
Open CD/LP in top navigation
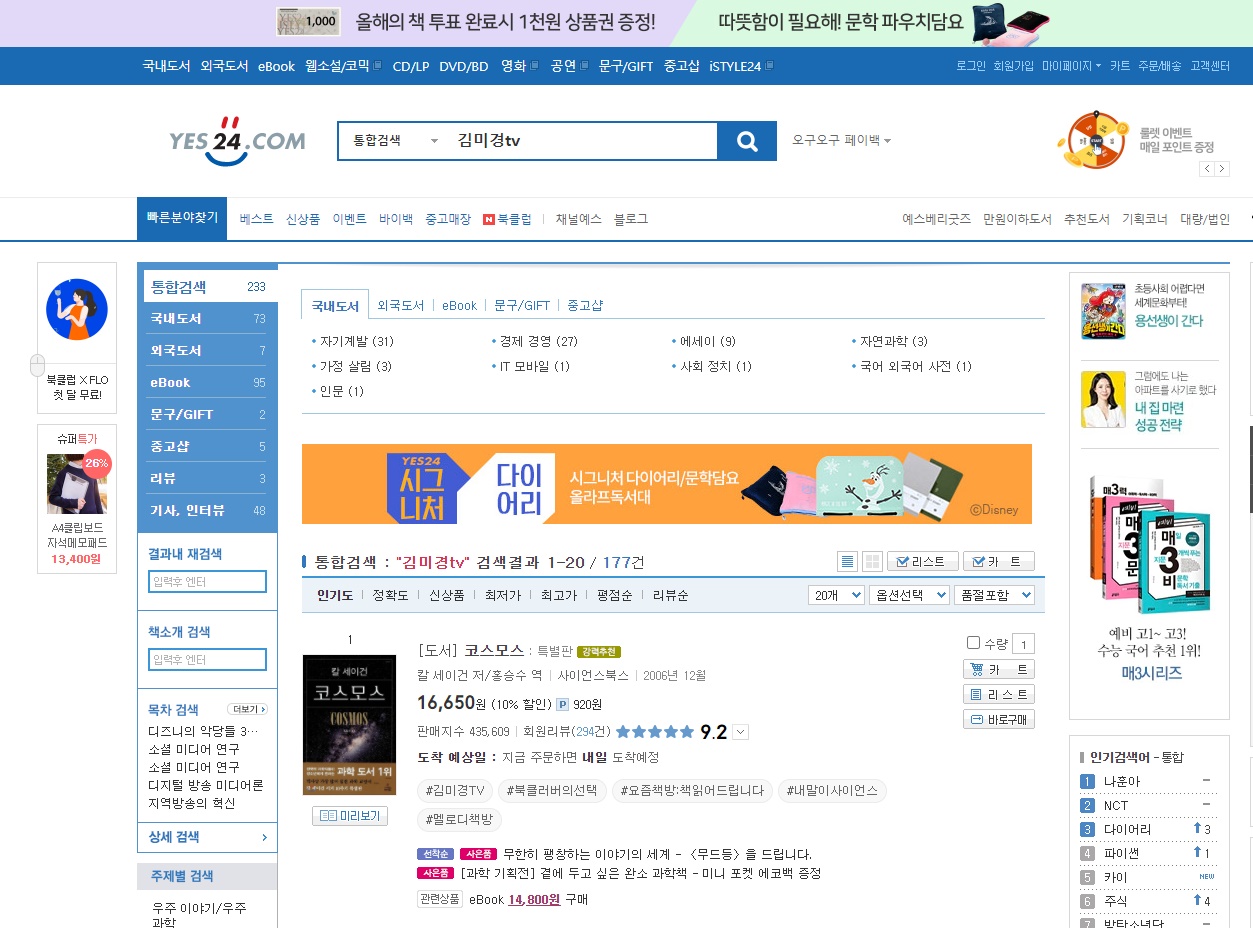tap(411, 66)
